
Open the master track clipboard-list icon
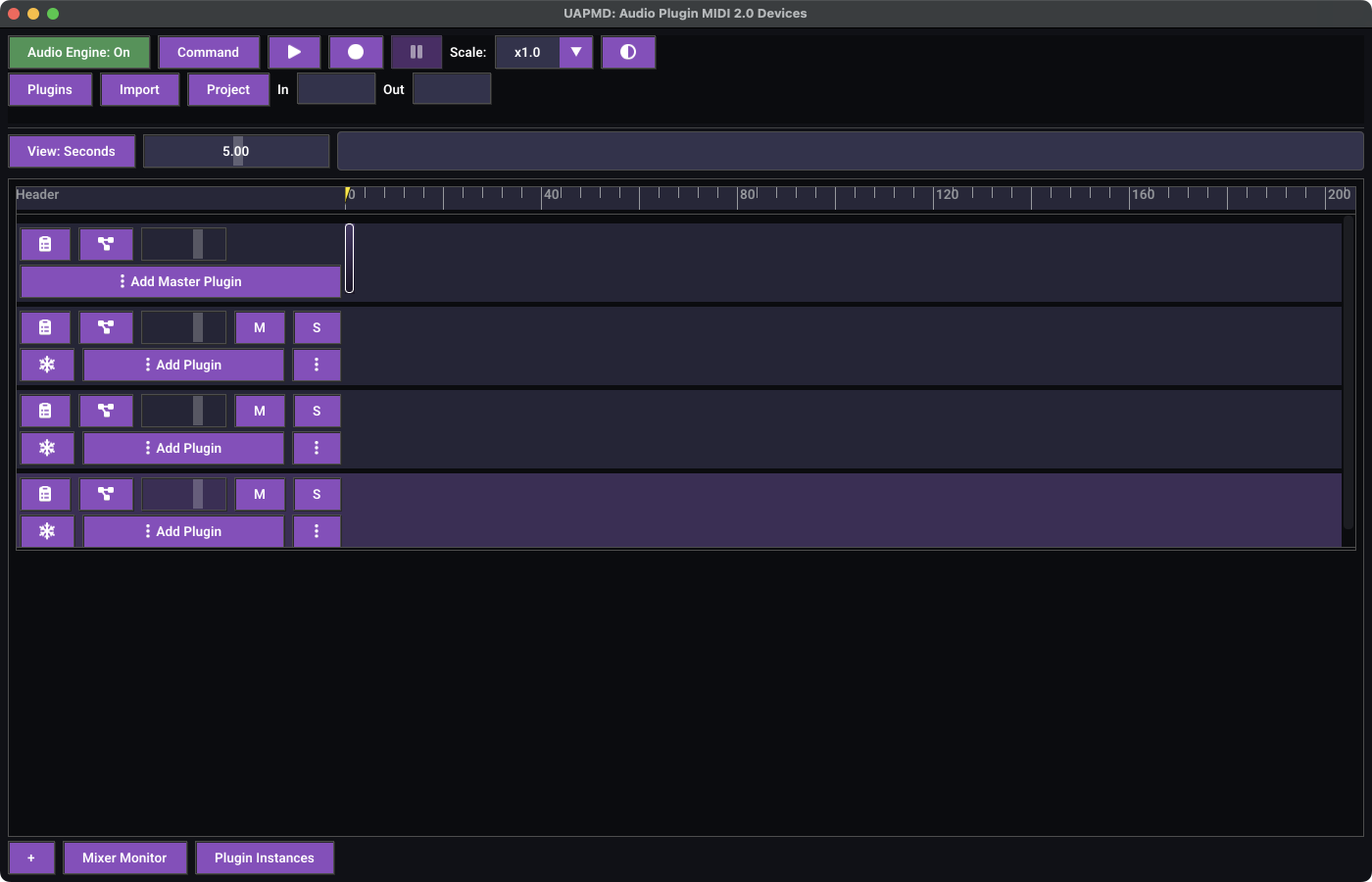pyautogui.click(x=45, y=244)
